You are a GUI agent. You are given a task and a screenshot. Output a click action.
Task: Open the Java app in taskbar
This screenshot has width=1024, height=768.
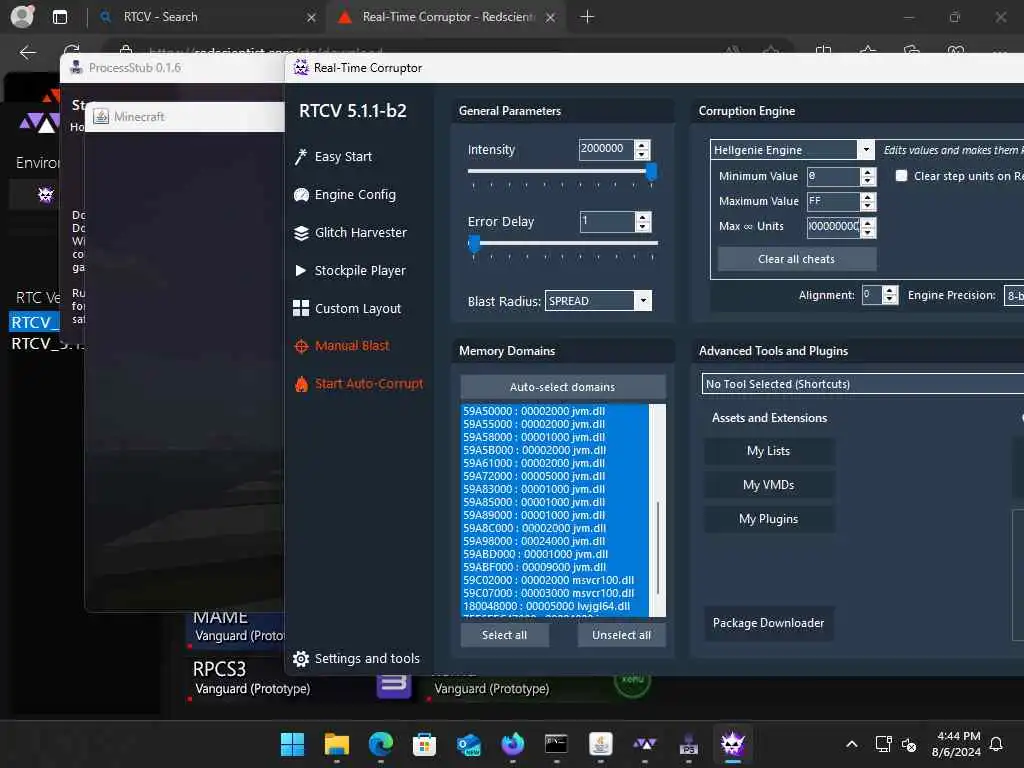(601, 744)
